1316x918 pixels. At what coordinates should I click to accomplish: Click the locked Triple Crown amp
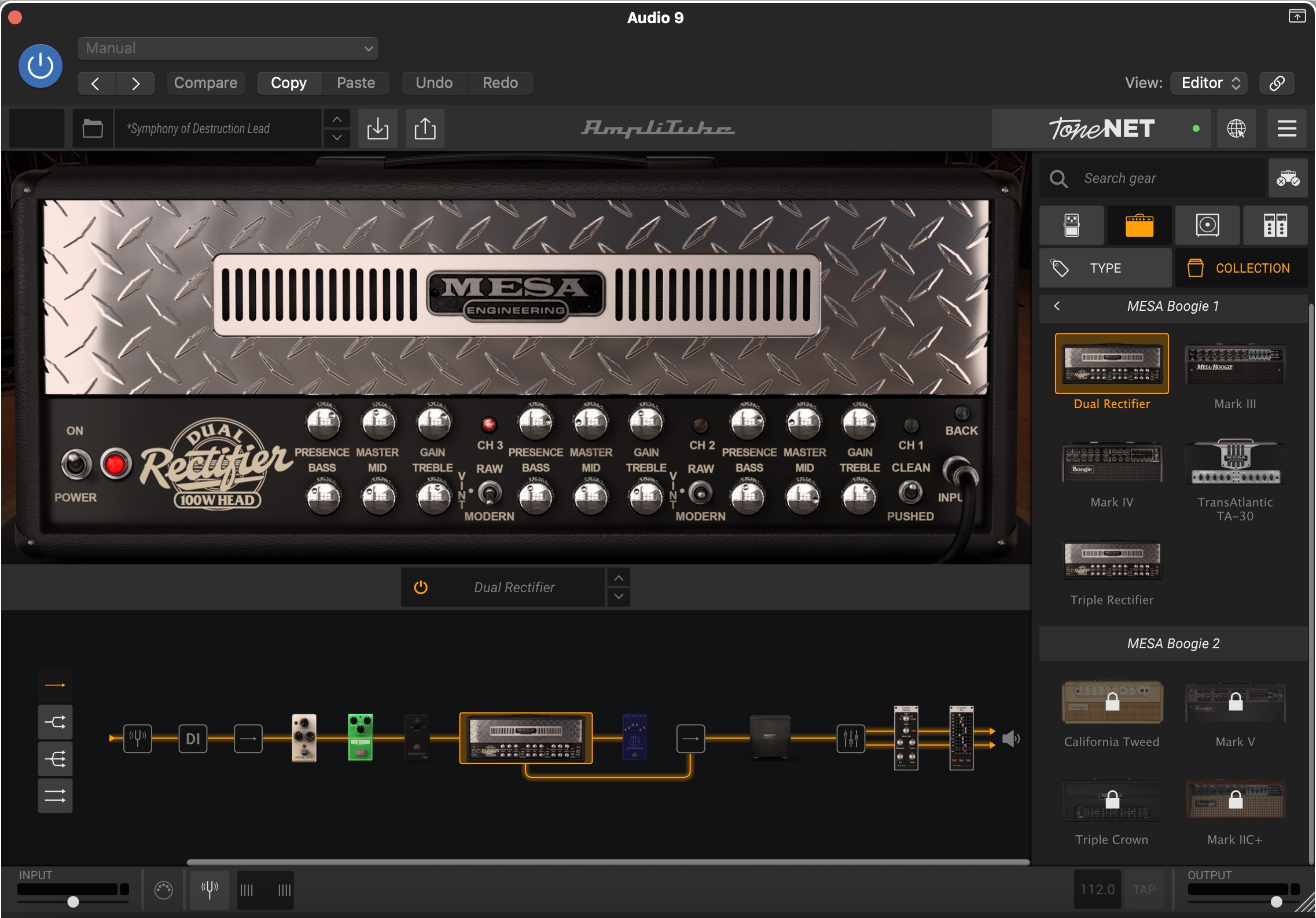click(x=1112, y=800)
